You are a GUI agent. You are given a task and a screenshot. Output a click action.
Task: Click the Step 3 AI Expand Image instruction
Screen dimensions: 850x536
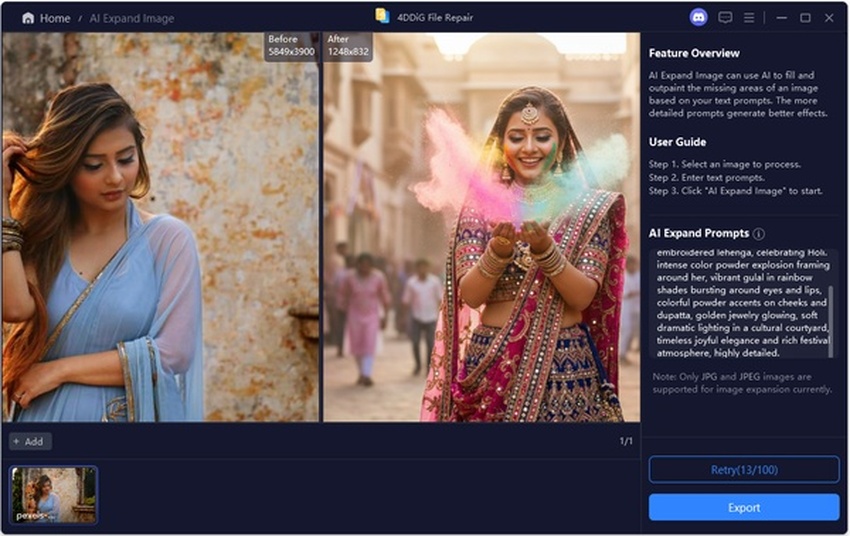coord(736,191)
